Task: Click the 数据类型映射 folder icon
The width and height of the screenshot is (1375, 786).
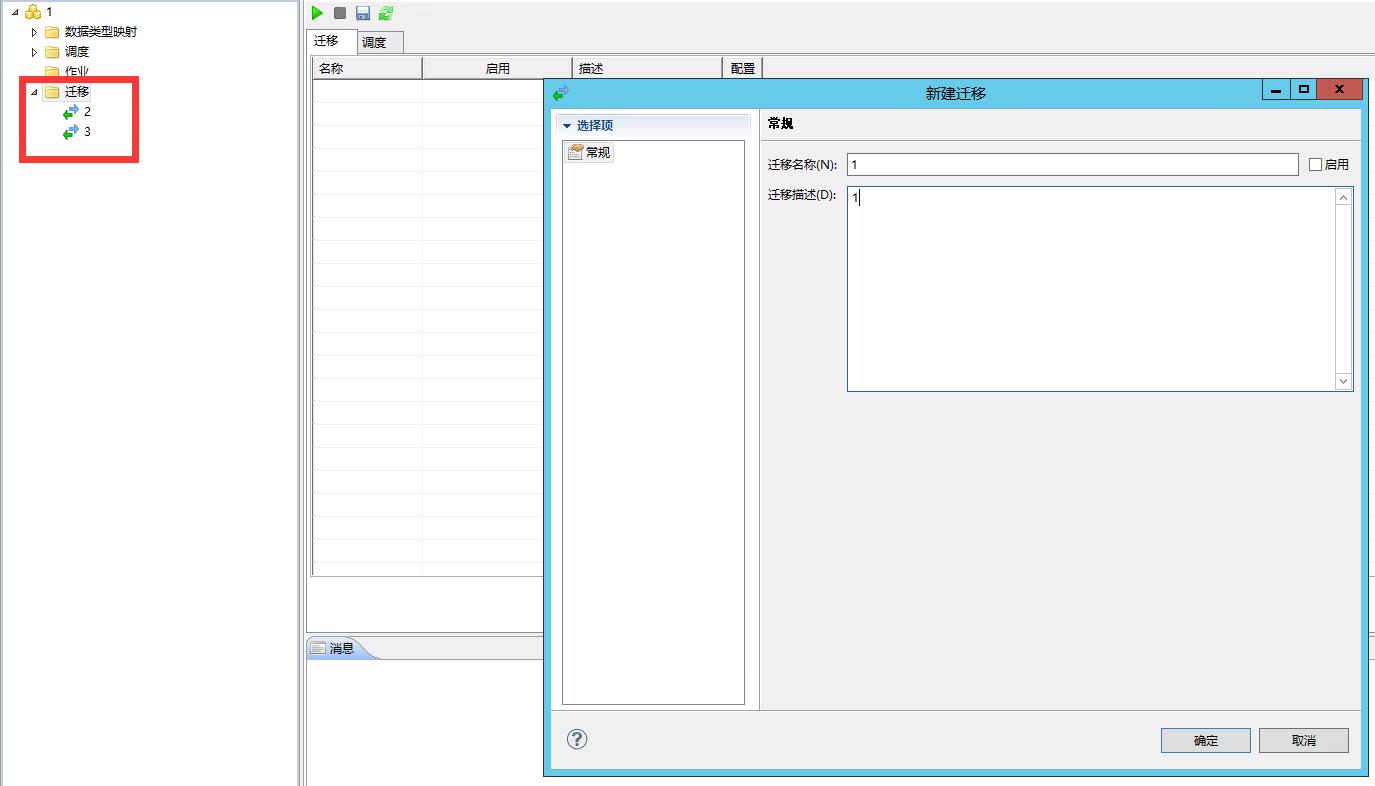Action: click(52, 32)
